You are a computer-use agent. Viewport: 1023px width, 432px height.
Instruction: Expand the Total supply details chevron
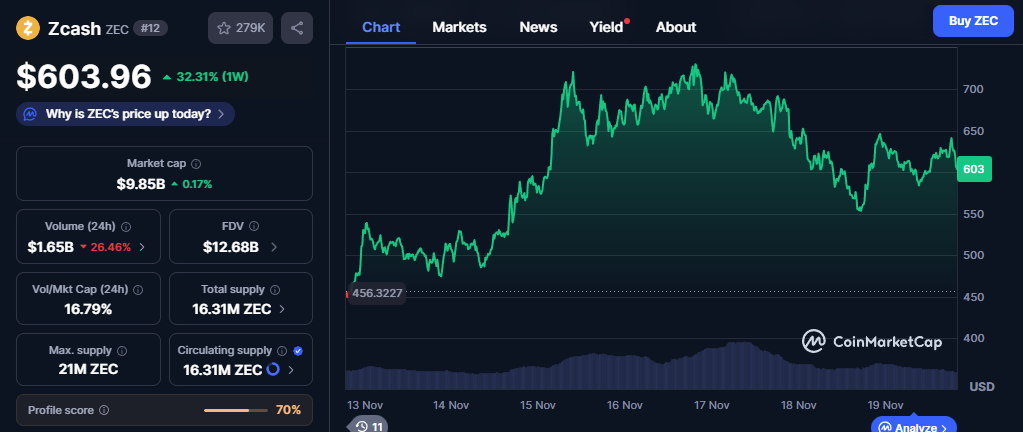click(282, 310)
